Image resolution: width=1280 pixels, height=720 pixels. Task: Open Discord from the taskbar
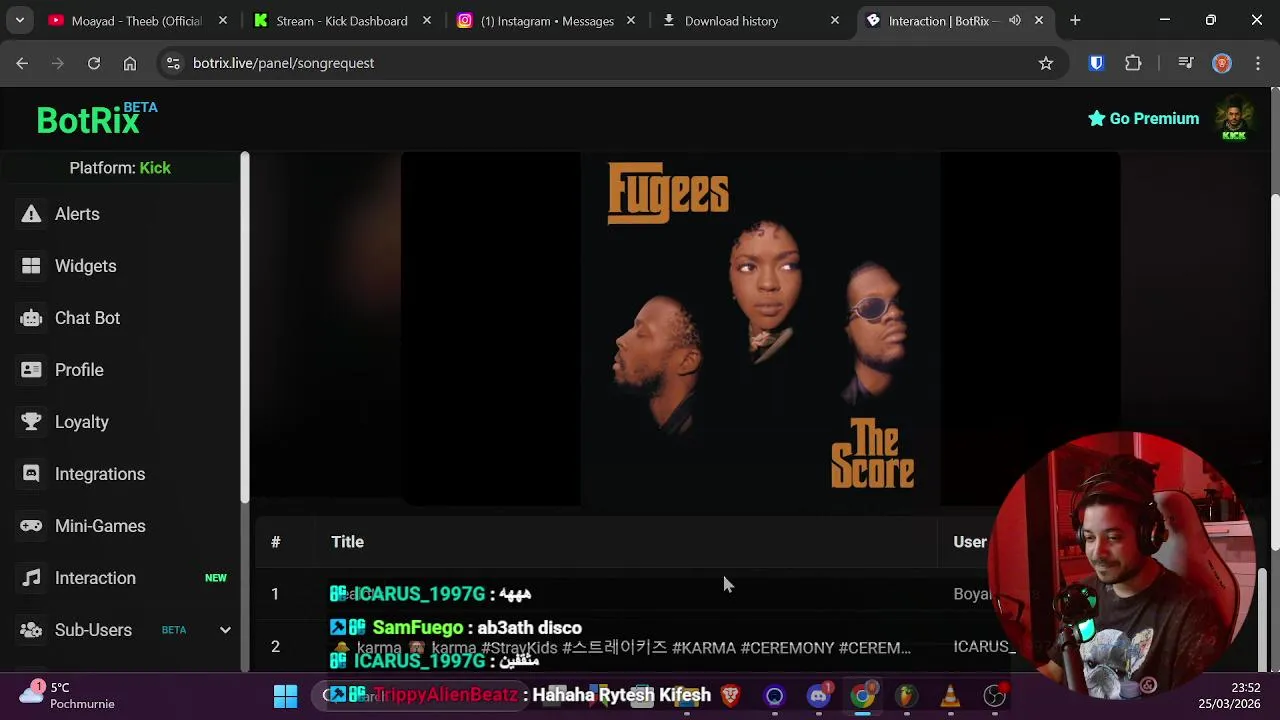[x=819, y=696]
